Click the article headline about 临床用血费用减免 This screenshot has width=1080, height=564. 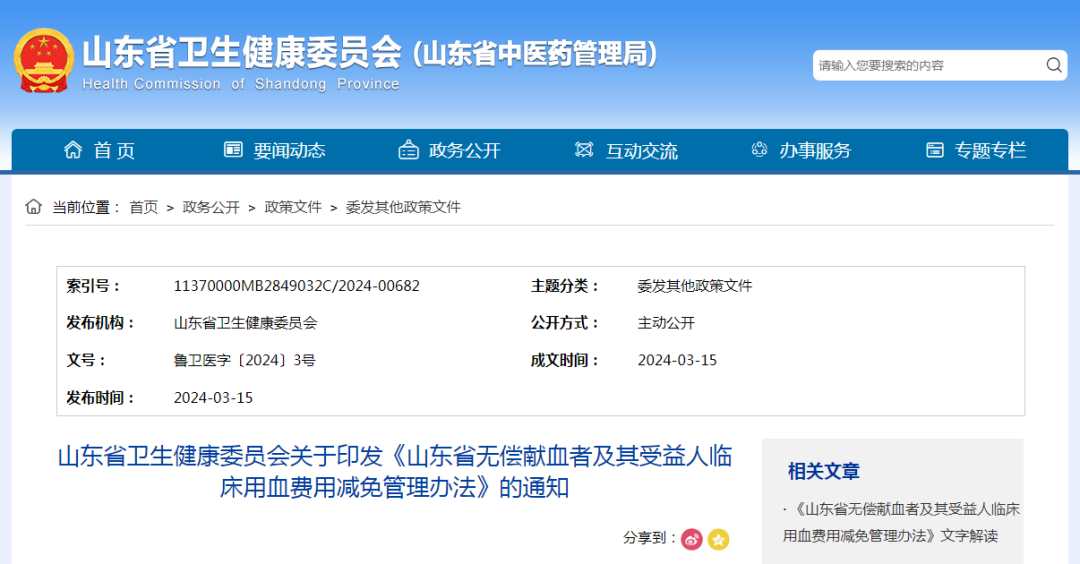(395, 472)
